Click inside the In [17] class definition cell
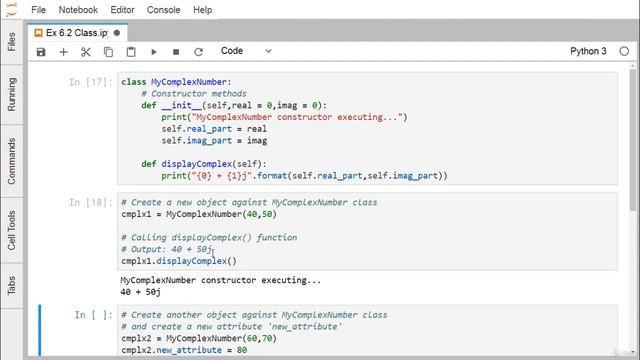 [x=367, y=129]
